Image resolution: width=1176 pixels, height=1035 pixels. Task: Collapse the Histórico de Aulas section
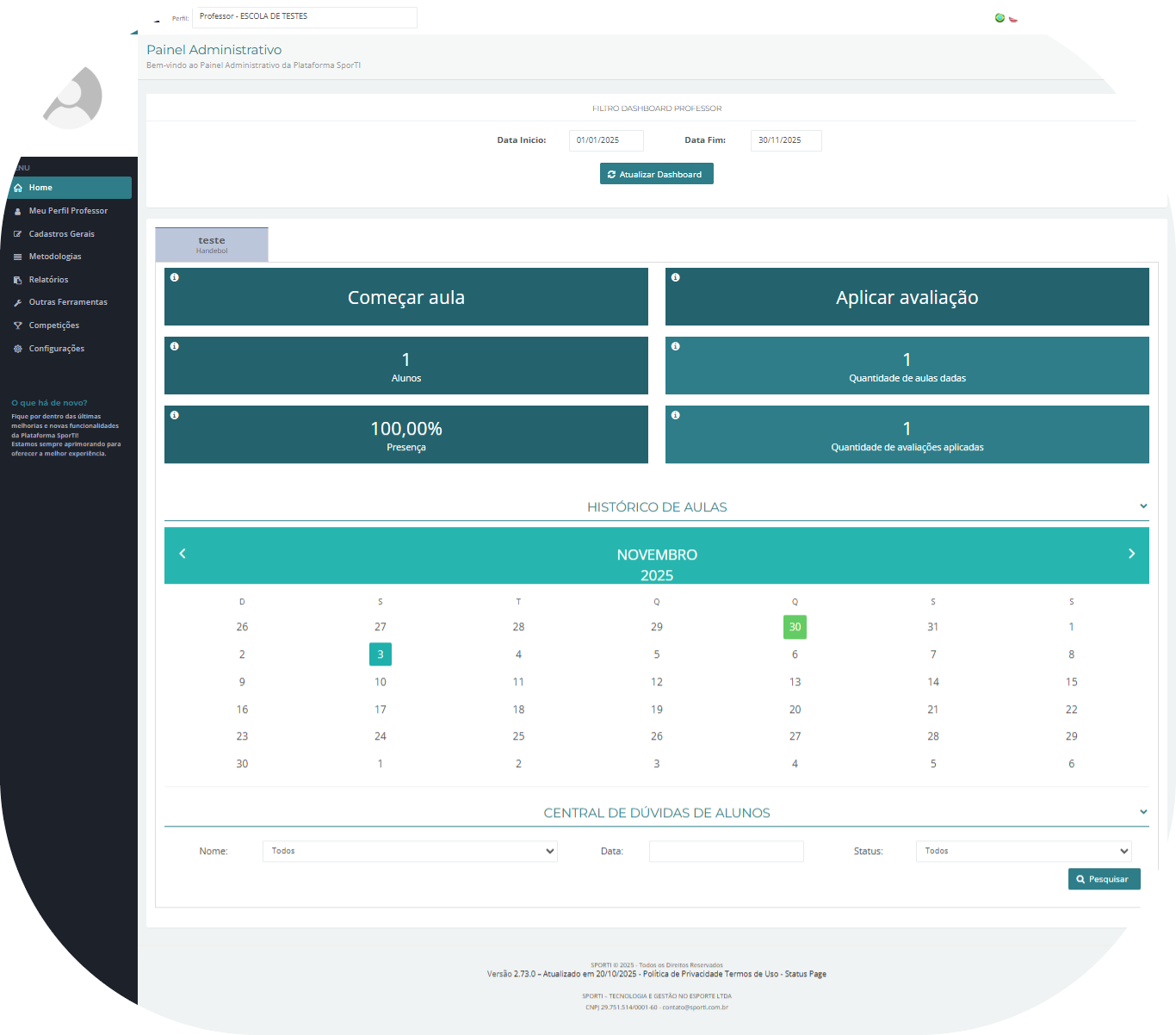(x=1143, y=506)
